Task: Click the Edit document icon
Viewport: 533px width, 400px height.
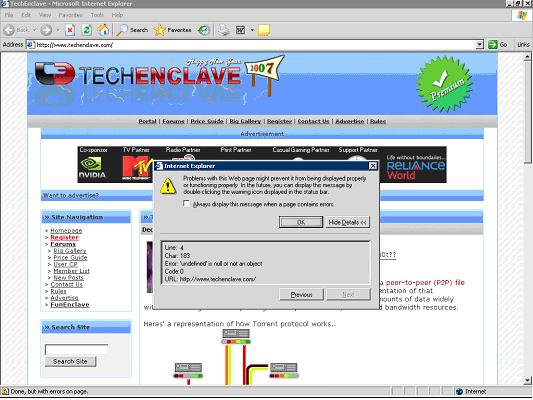Action: click(x=241, y=30)
